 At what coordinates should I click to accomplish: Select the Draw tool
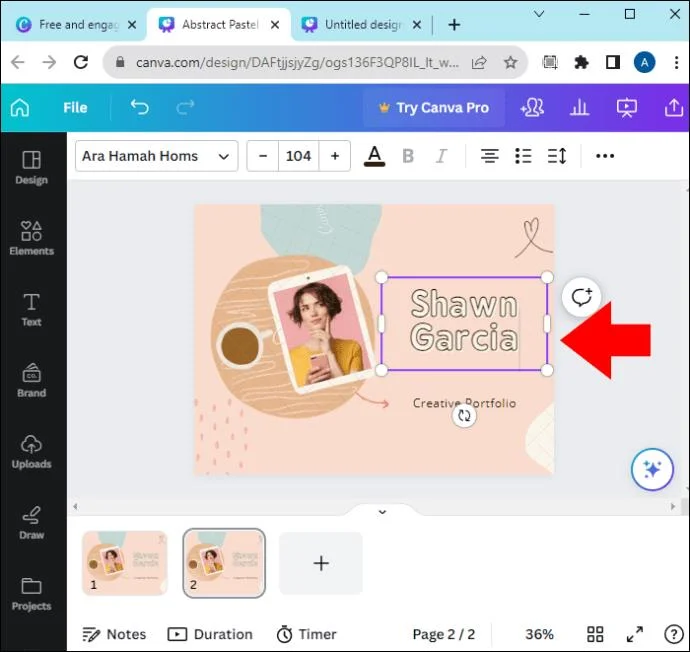[x=31, y=523]
